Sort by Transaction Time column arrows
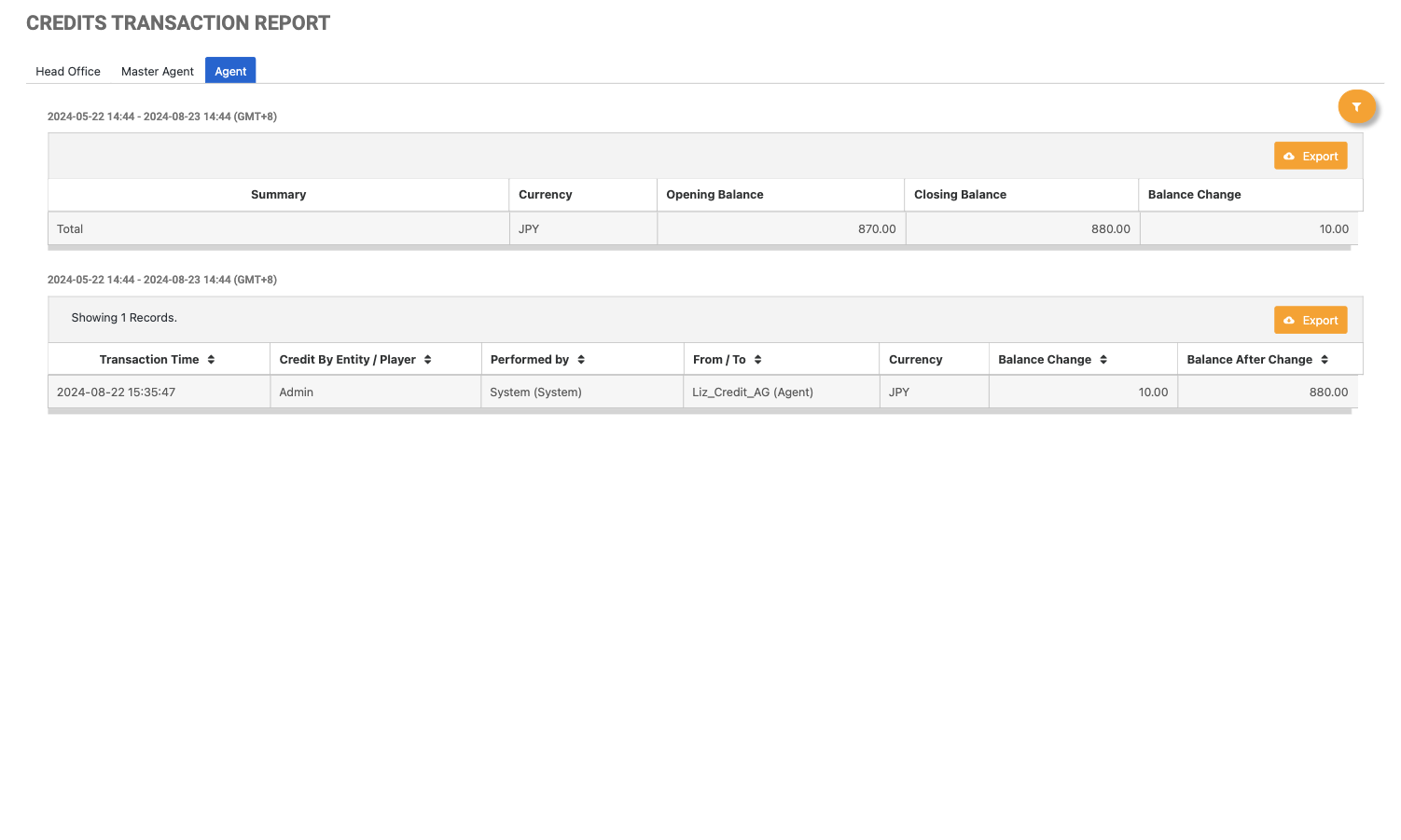 point(212,360)
